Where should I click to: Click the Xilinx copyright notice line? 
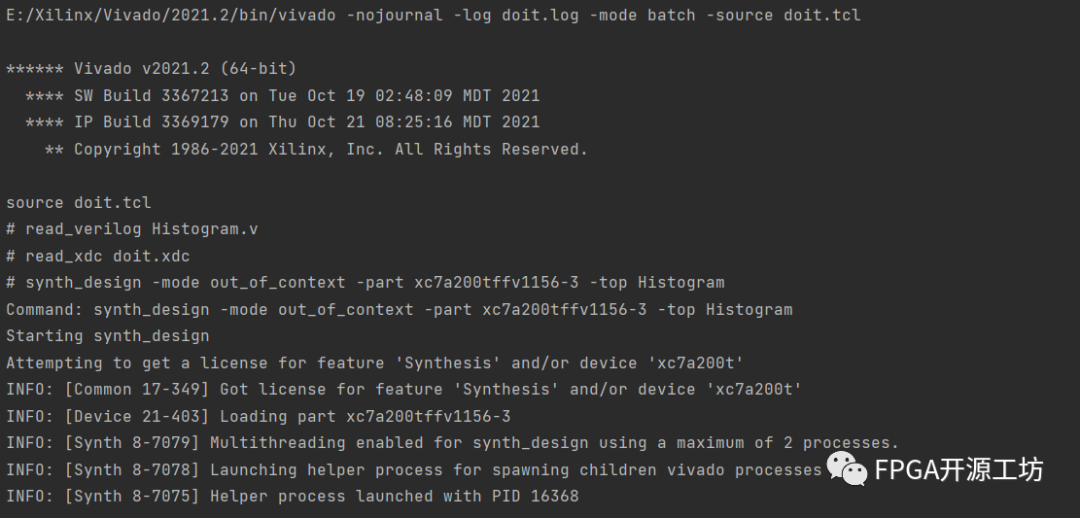(x=316, y=149)
